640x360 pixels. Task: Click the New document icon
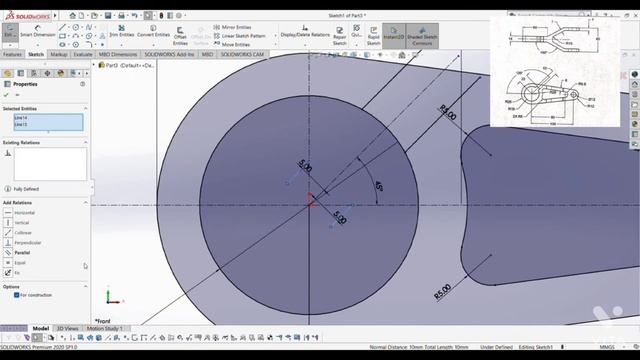pyautogui.click(x=81, y=16)
